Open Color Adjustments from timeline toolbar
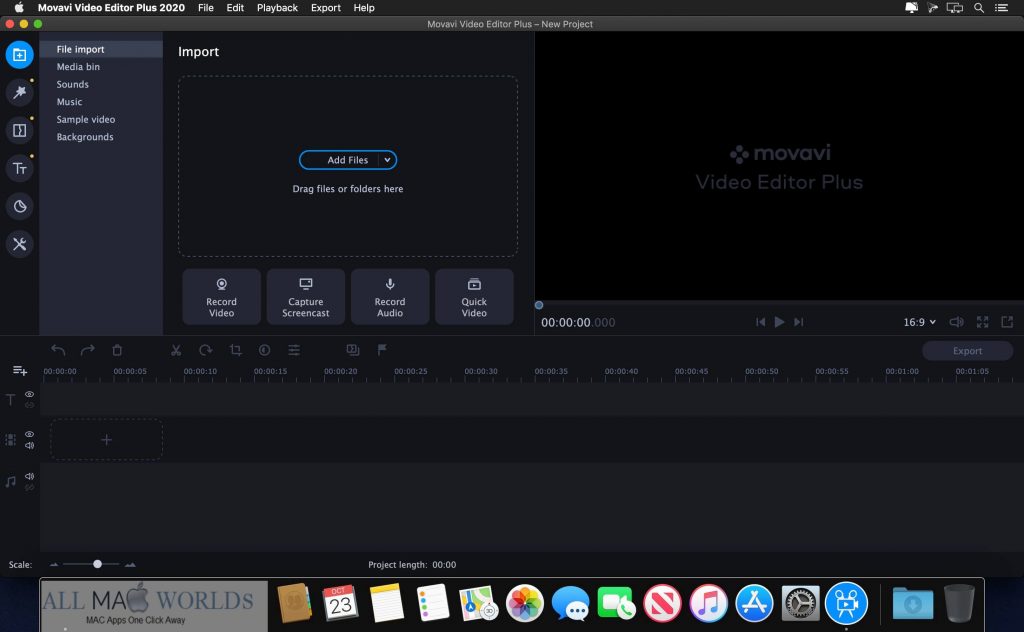The width and height of the screenshot is (1024, 632). point(264,350)
